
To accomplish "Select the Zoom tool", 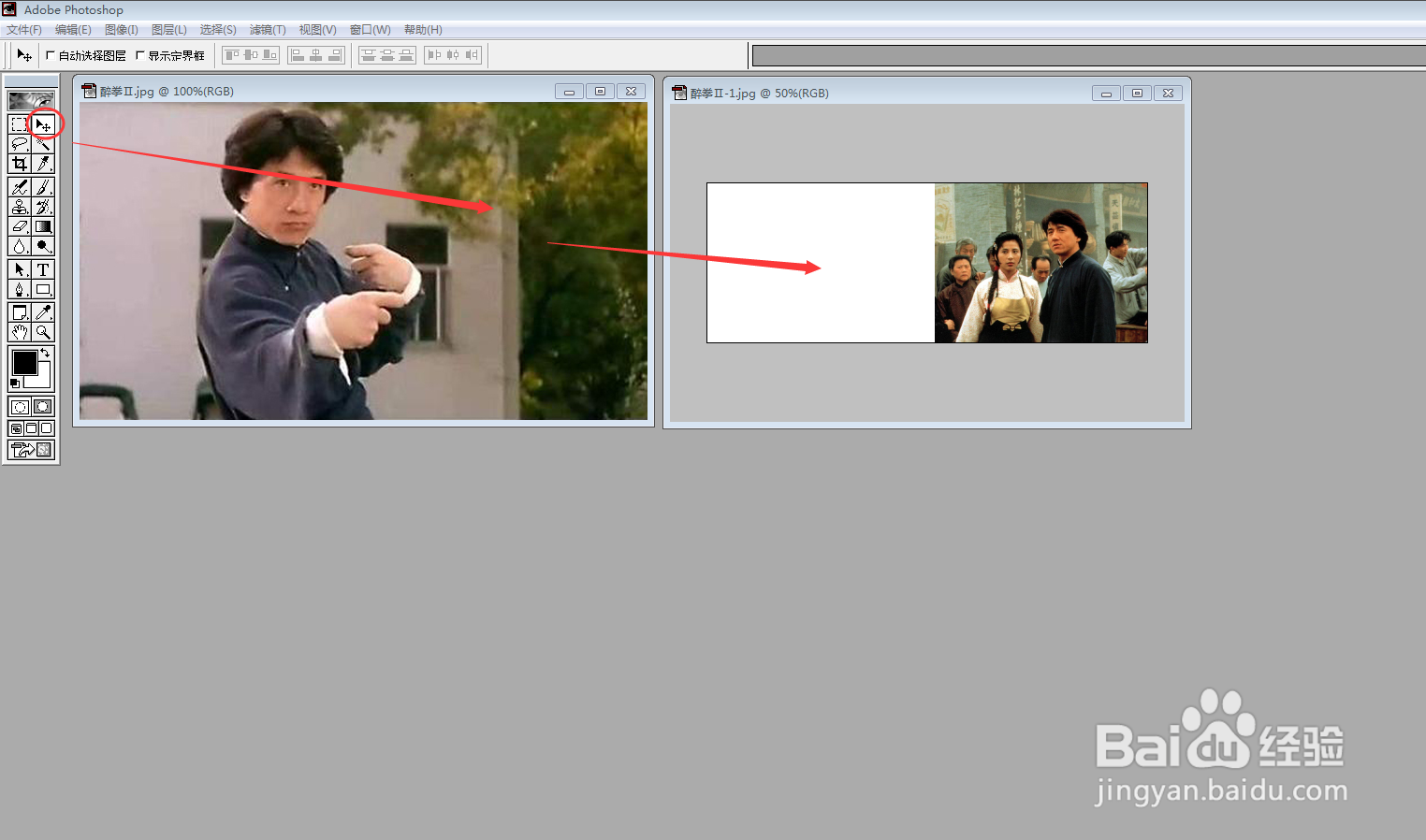I will click(43, 332).
